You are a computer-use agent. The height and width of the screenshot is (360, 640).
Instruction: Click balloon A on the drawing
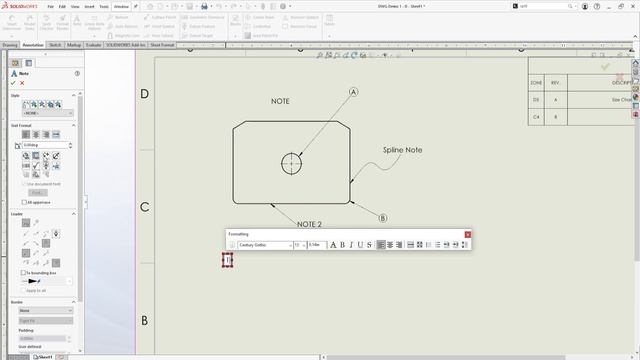click(x=353, y=92)
